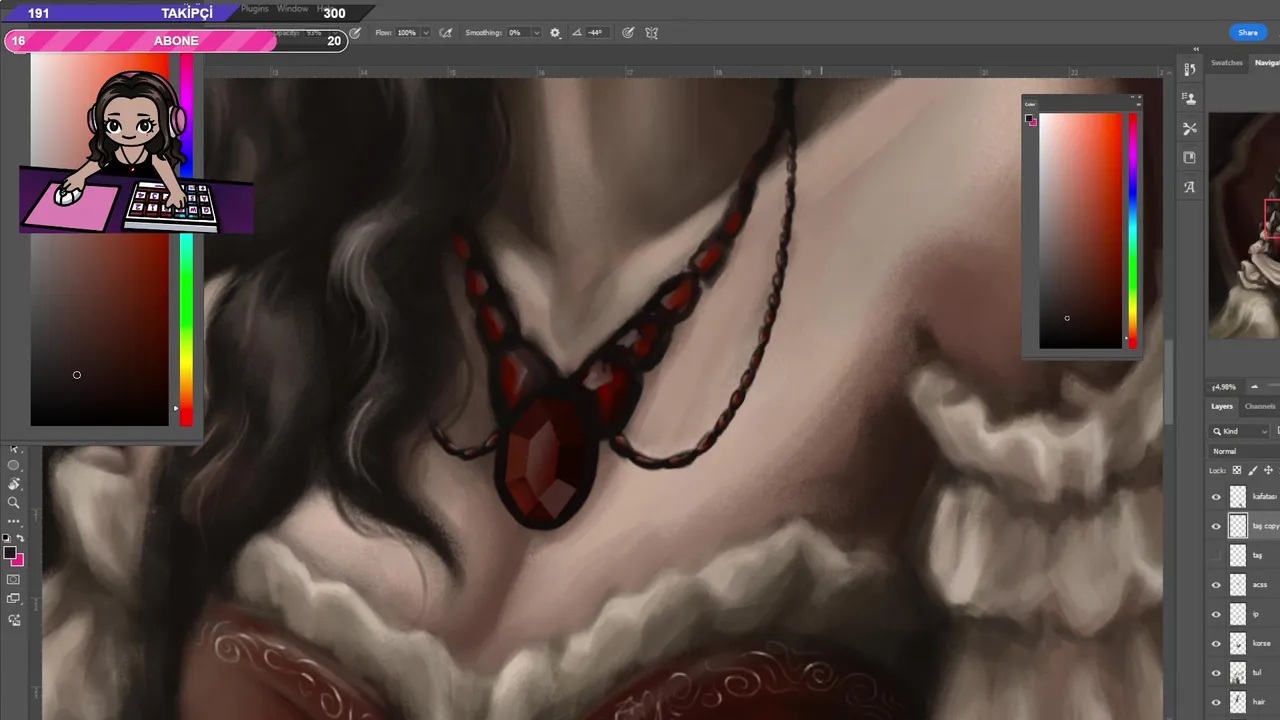Screen dimensions: 1280x720
Task: Hide the hair layer
Action: tap(1216, 702)
